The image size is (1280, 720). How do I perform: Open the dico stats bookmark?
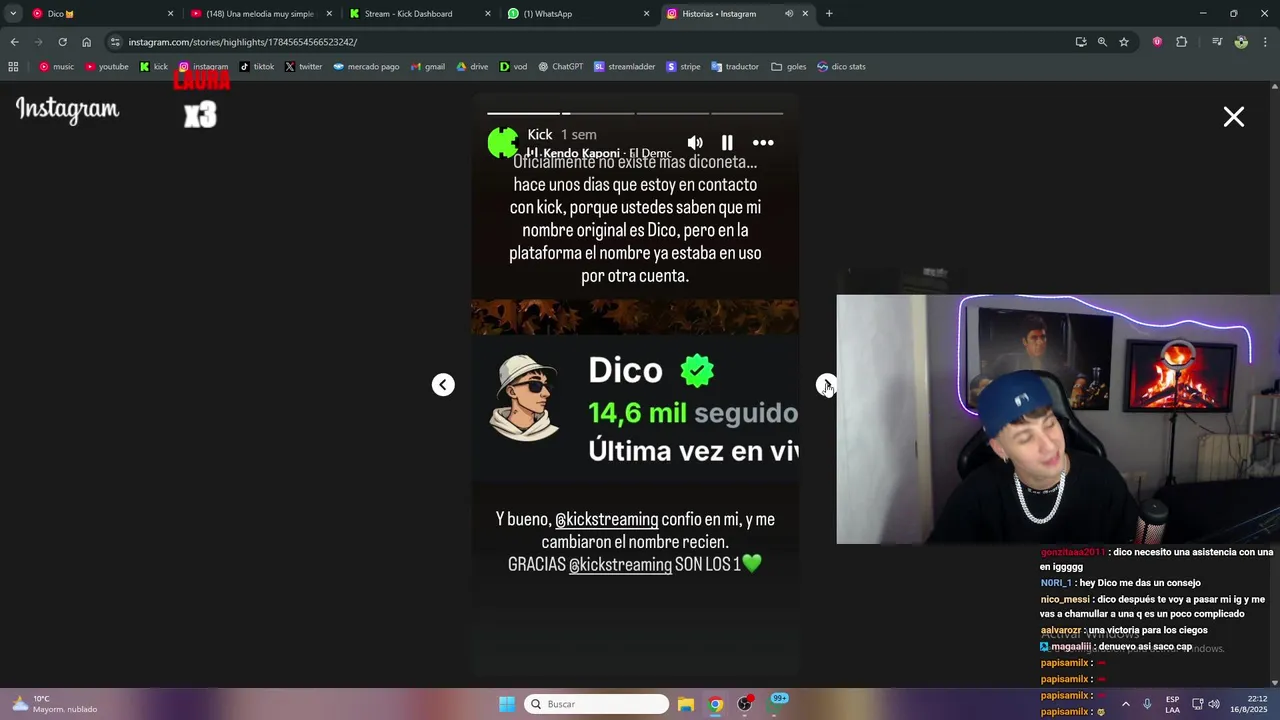click(x=842, y=67)
